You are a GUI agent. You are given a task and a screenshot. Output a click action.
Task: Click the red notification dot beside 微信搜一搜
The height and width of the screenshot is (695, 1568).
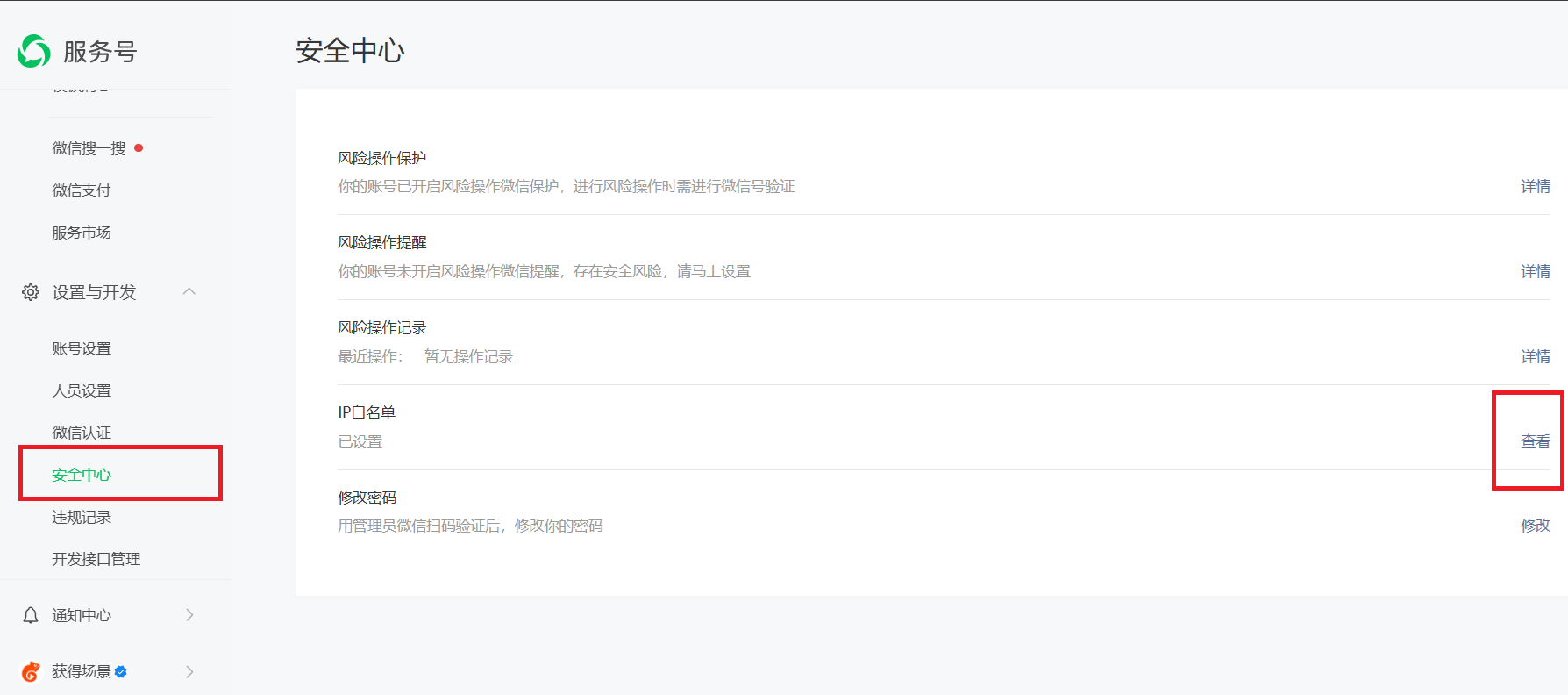pos(139,148)
